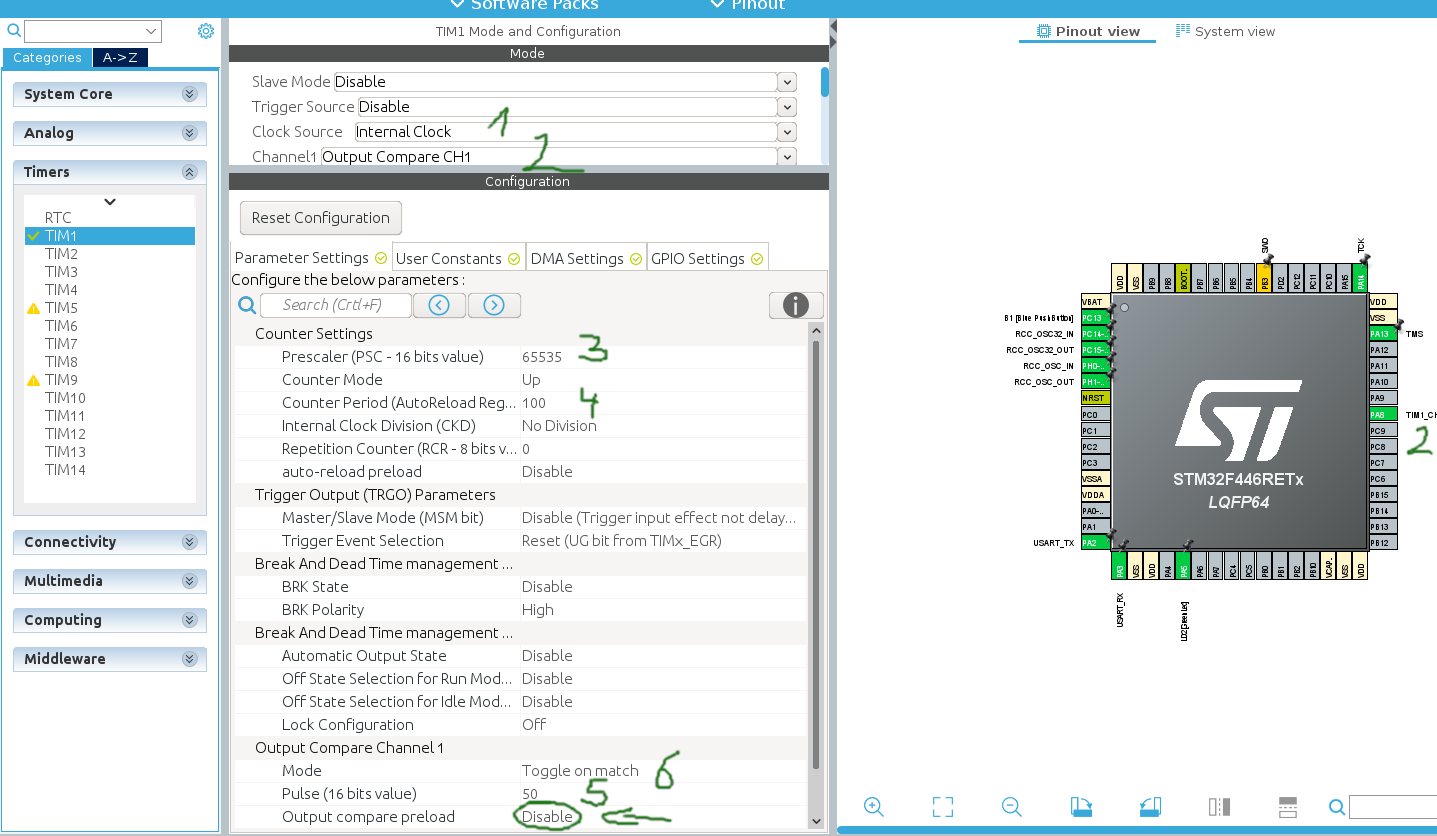Open the Clock Source dropdown
This screenshot has height=836, width=1437.
point(787,132)
